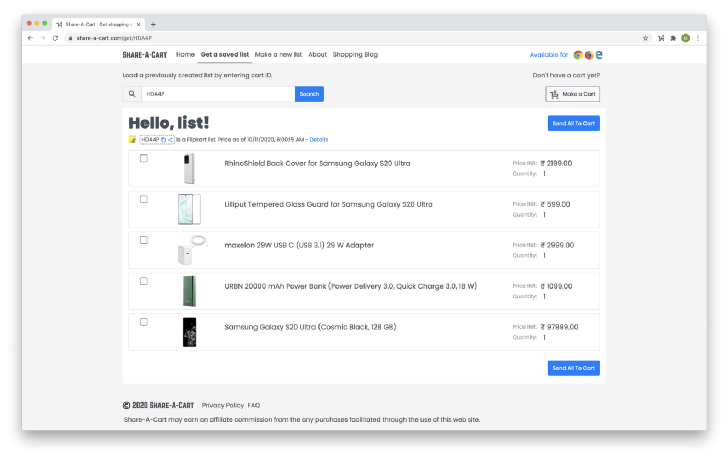The height and width of the screenshot is (459, 728).
Task: Open the Lilliput Tempered Glass Guard thumbnail
Action: click(189, 209)
